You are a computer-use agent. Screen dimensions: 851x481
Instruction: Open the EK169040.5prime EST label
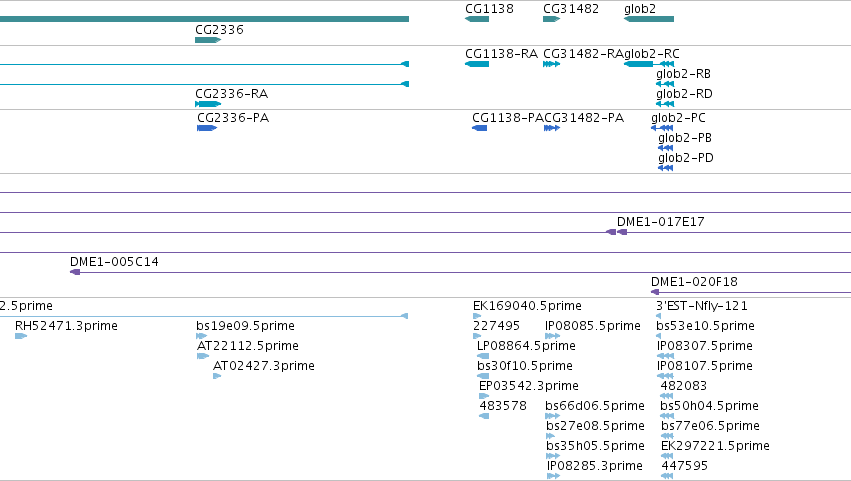pos(527,306)
